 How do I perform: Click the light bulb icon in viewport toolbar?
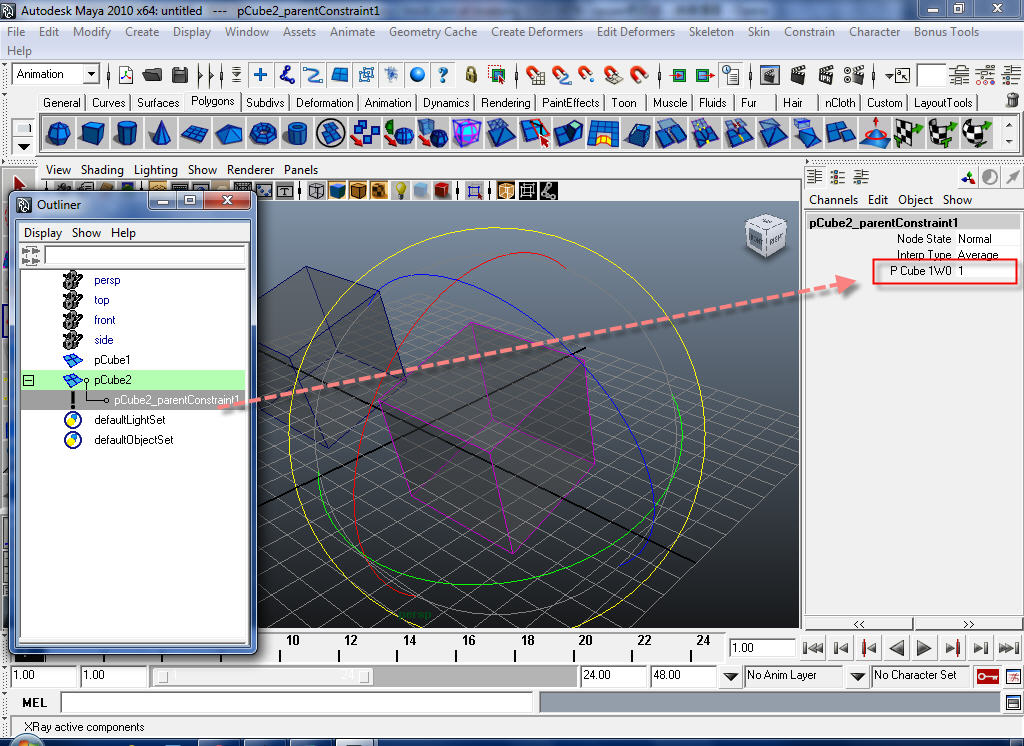[x=400, y=191]
